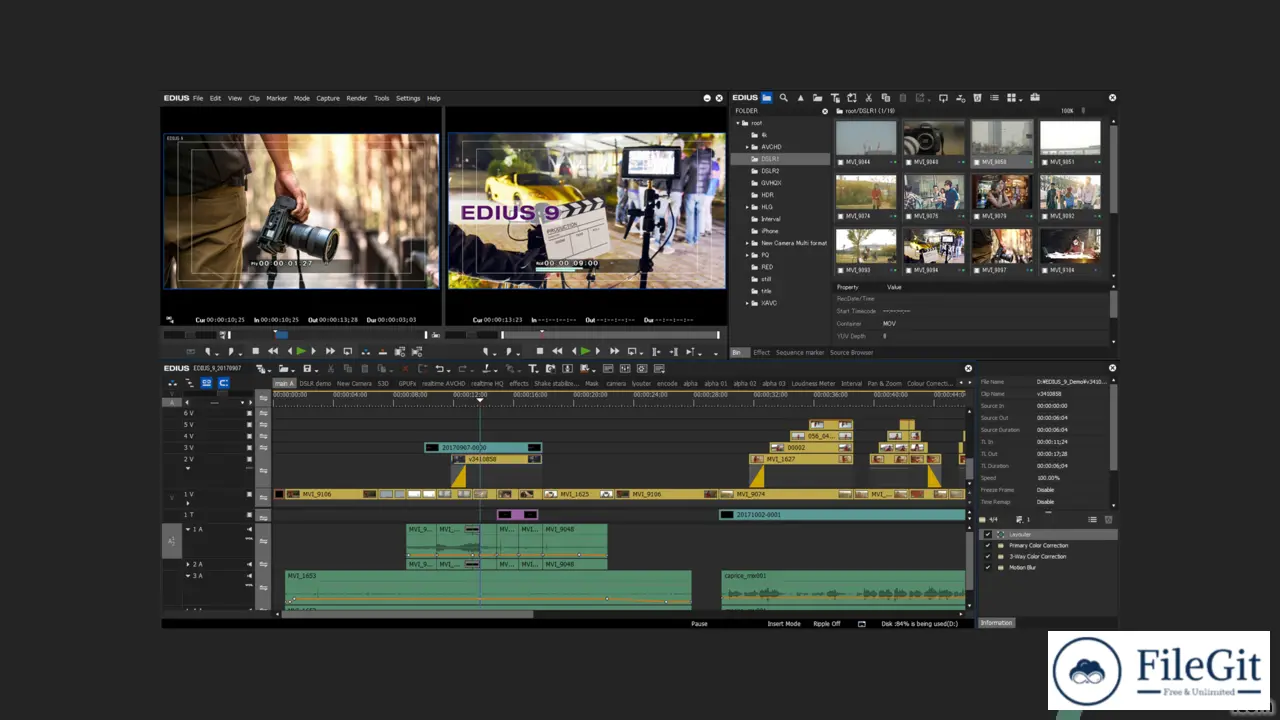
Task: Click the recorder monitor scrub bar
Action: (610, 335)
